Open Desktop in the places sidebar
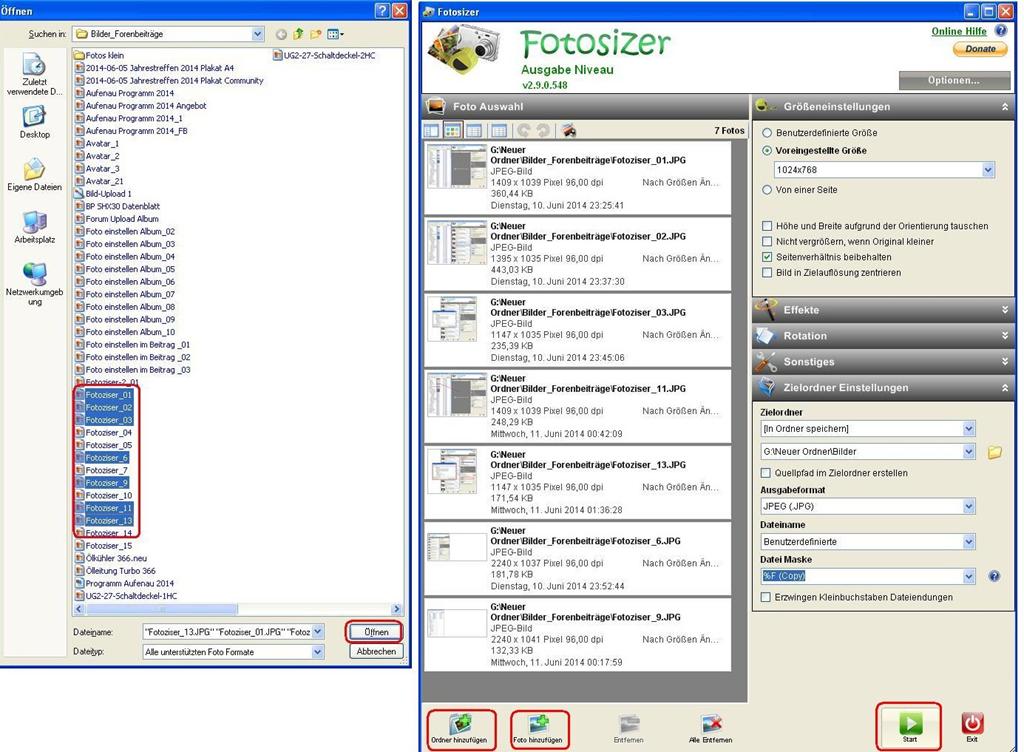Image resolution: width=1024 pixels, height=752 pixels. (34, 122)
